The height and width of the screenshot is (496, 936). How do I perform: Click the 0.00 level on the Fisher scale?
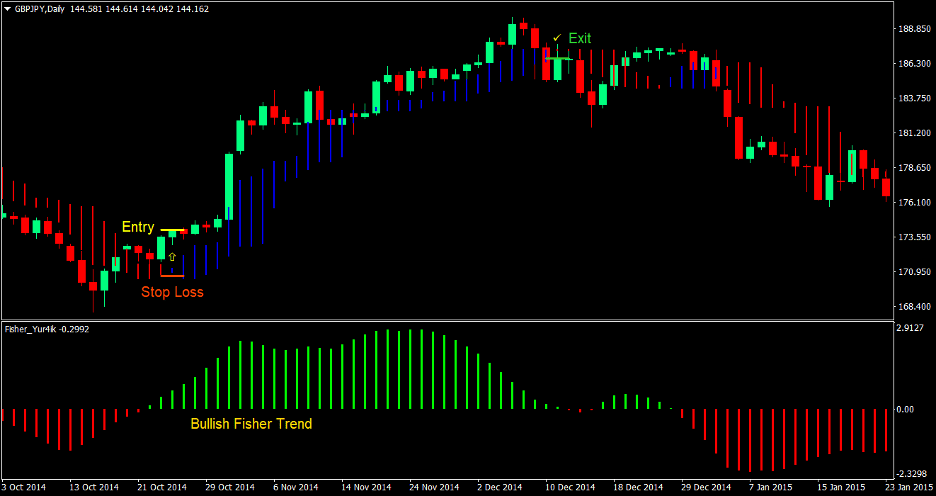pos(905,409)
